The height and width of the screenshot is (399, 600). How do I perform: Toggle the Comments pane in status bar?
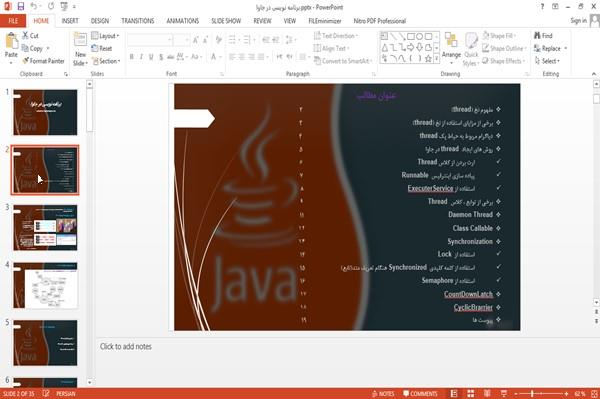pyautogui.click(x=420, y=394)
